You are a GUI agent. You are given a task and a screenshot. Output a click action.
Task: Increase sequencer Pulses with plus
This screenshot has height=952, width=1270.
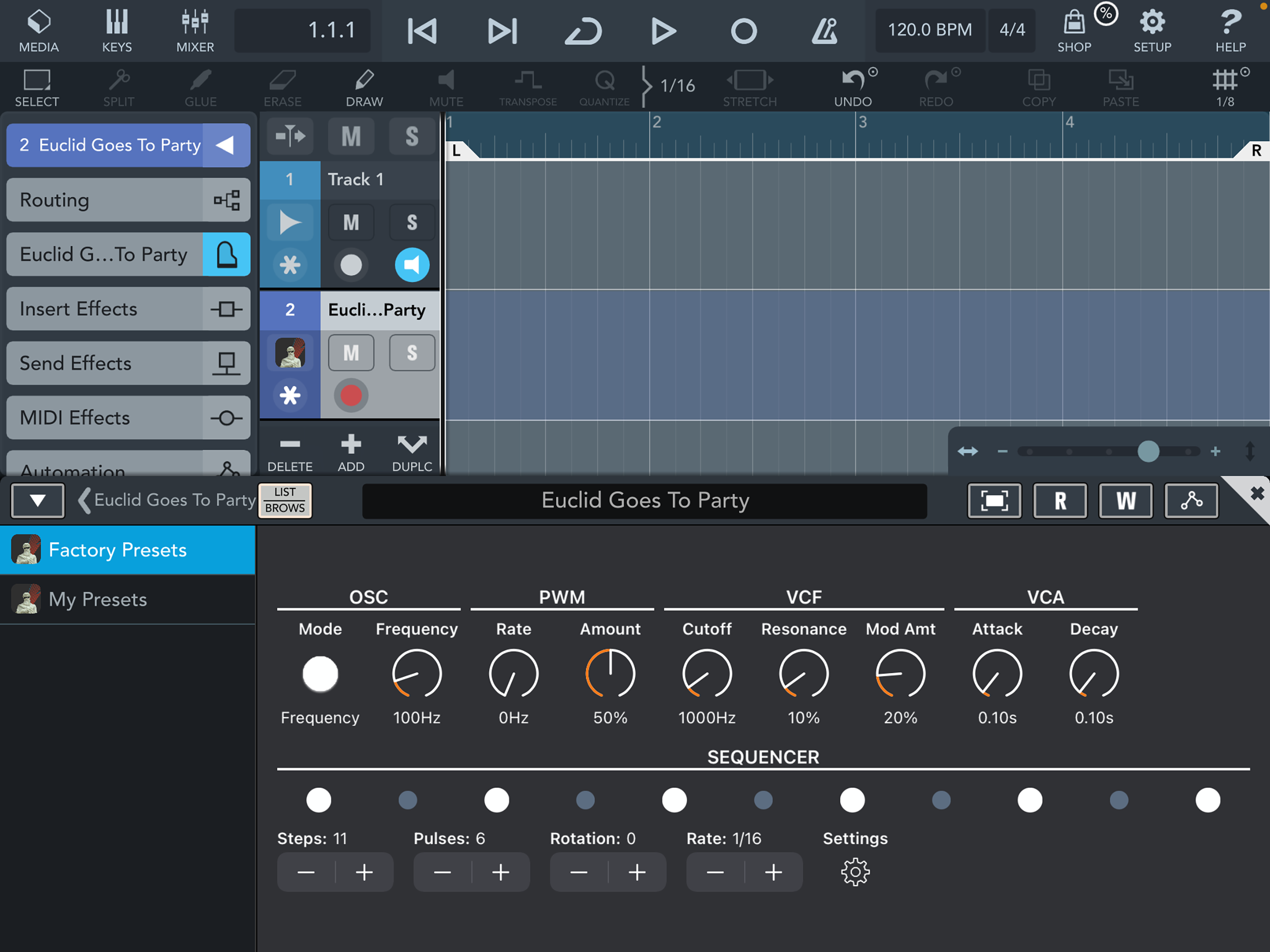[x=501, y=872]
